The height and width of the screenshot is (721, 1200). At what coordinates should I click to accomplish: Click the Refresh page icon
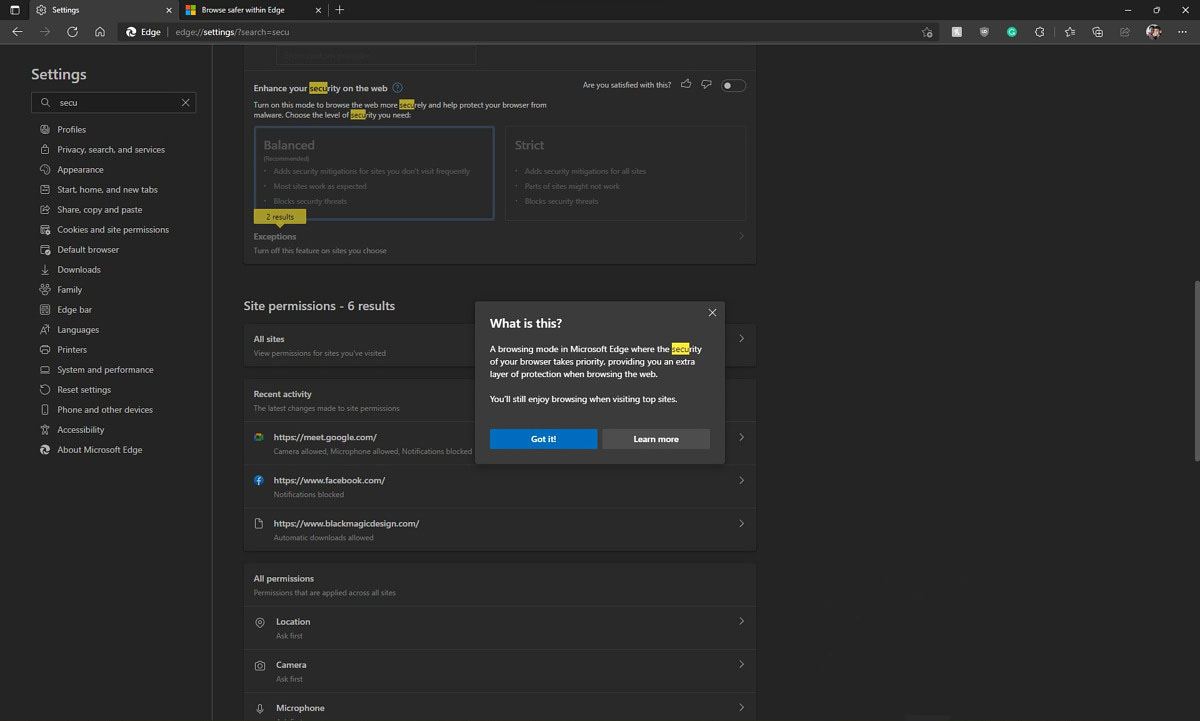[x=72, y=32]
